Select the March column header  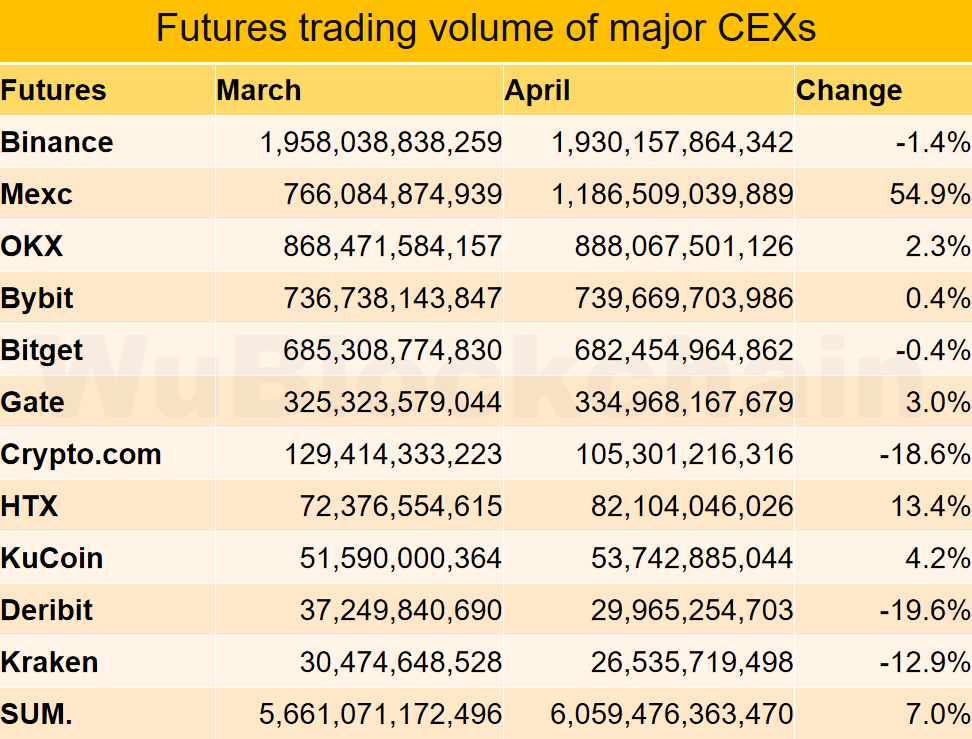click(259, 90)
